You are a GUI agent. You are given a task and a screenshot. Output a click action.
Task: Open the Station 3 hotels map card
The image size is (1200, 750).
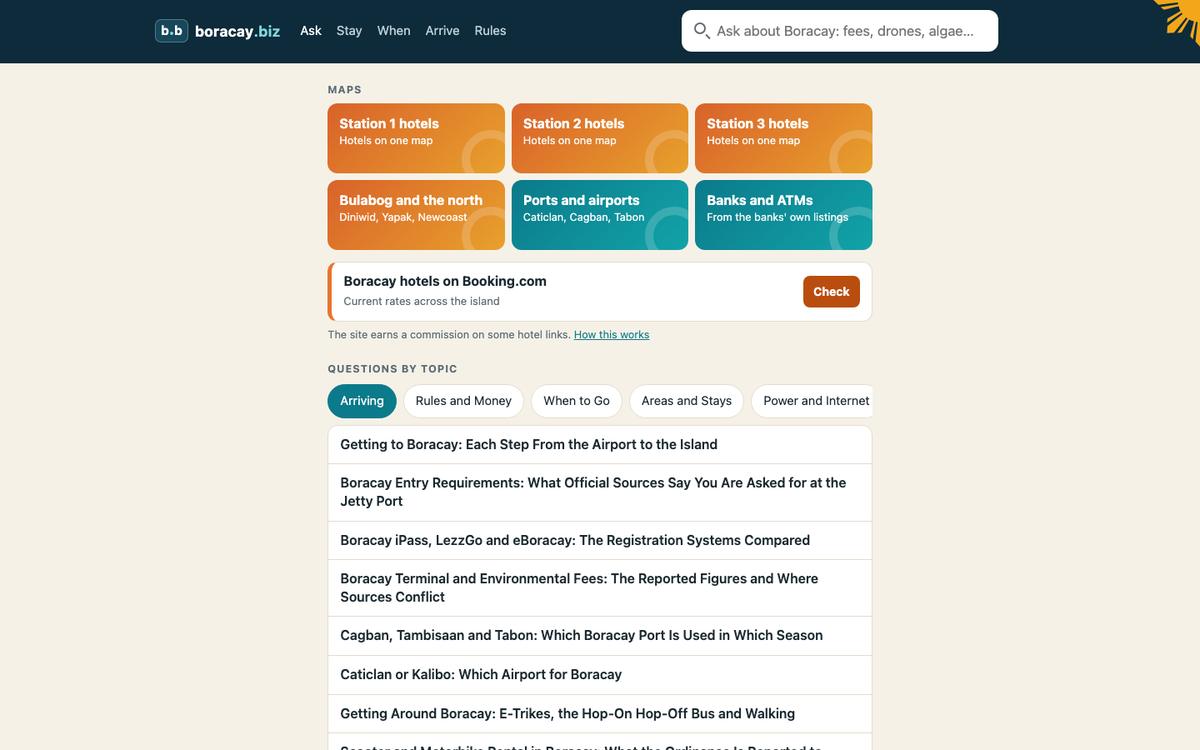click(784, 138)
